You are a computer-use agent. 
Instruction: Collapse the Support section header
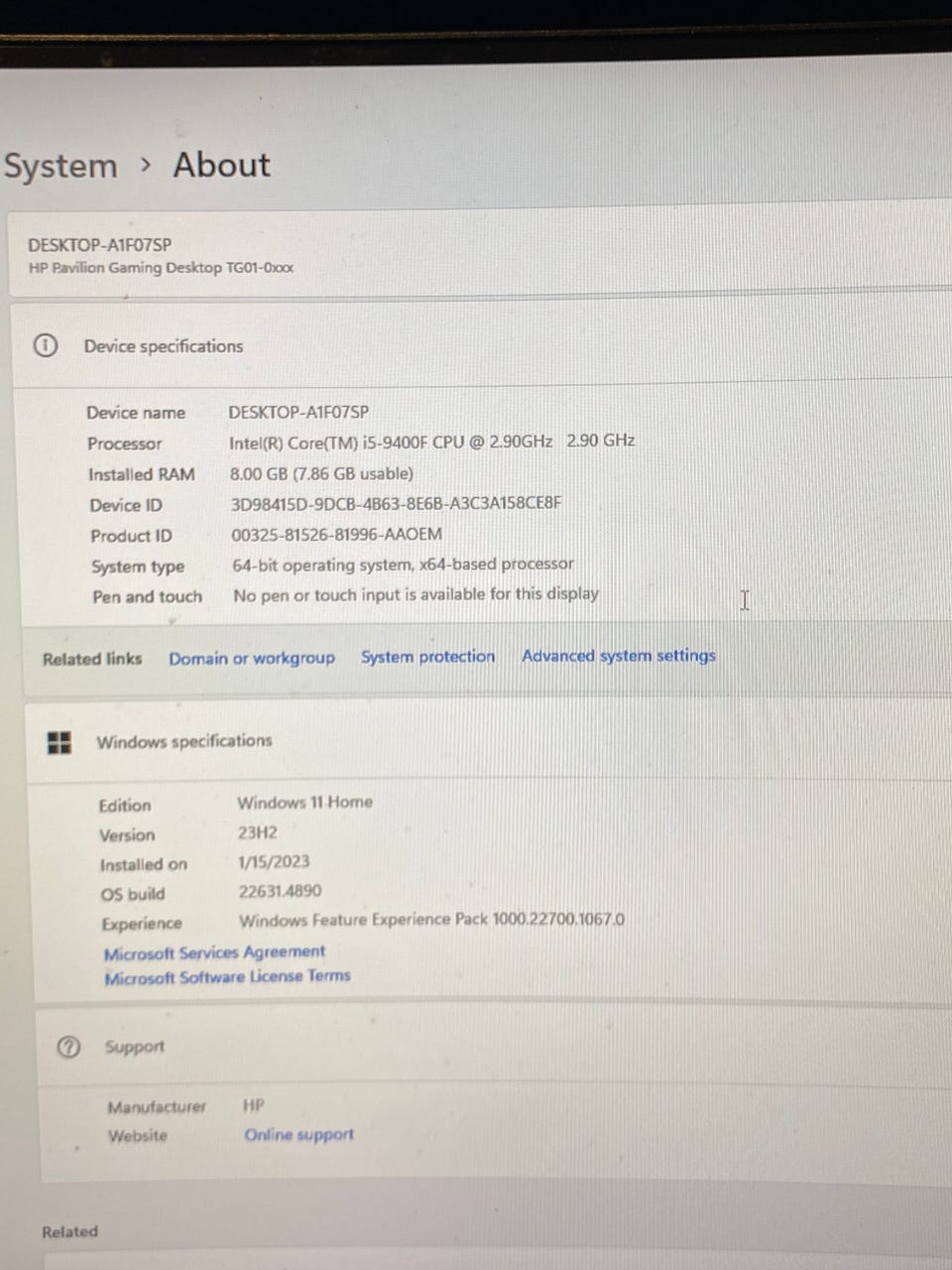pos(494,1047)
